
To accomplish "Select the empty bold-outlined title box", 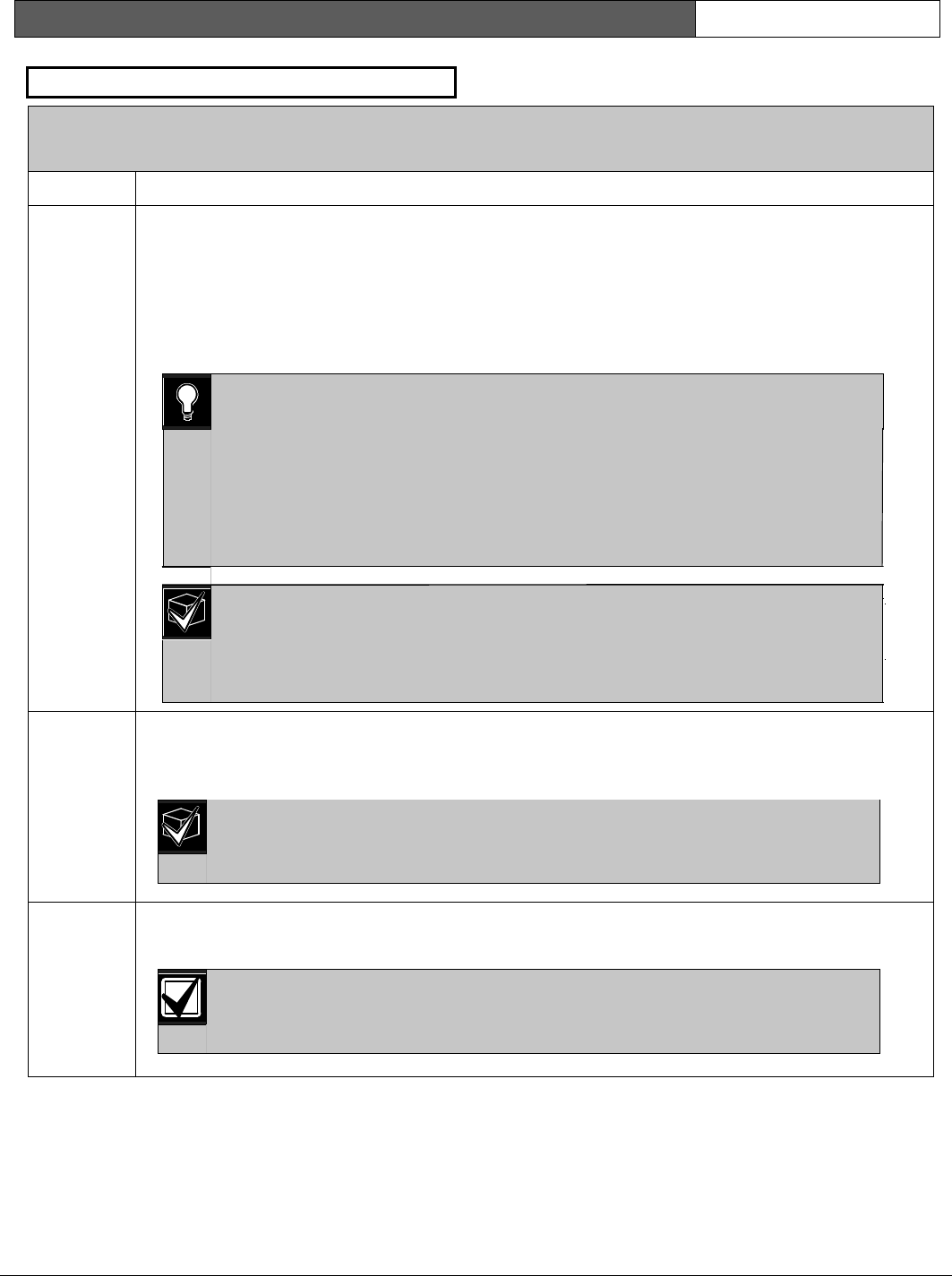I will coord(242,81).
